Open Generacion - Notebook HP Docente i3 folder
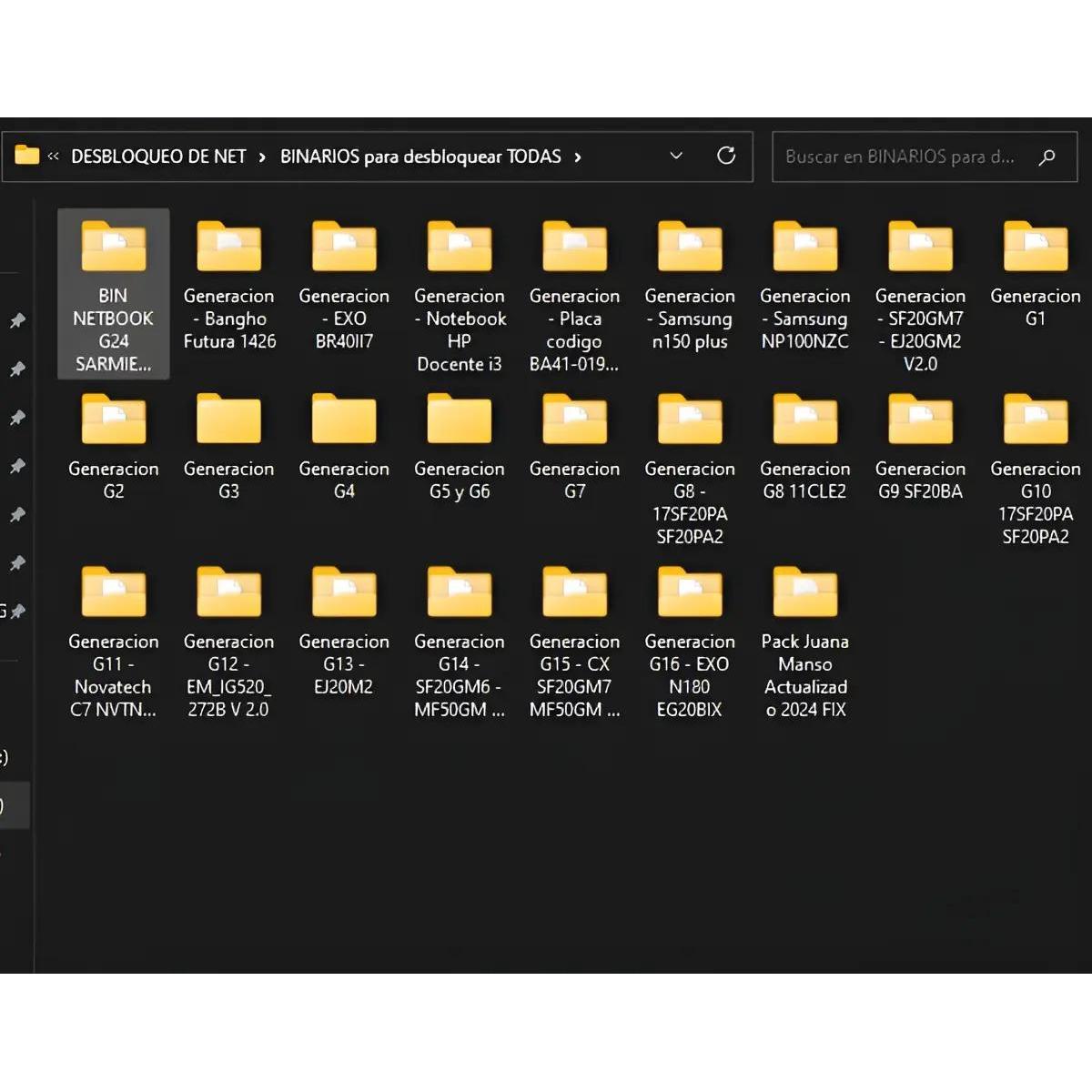The height and width of the screenshot is (1092, 1092). 460,295
